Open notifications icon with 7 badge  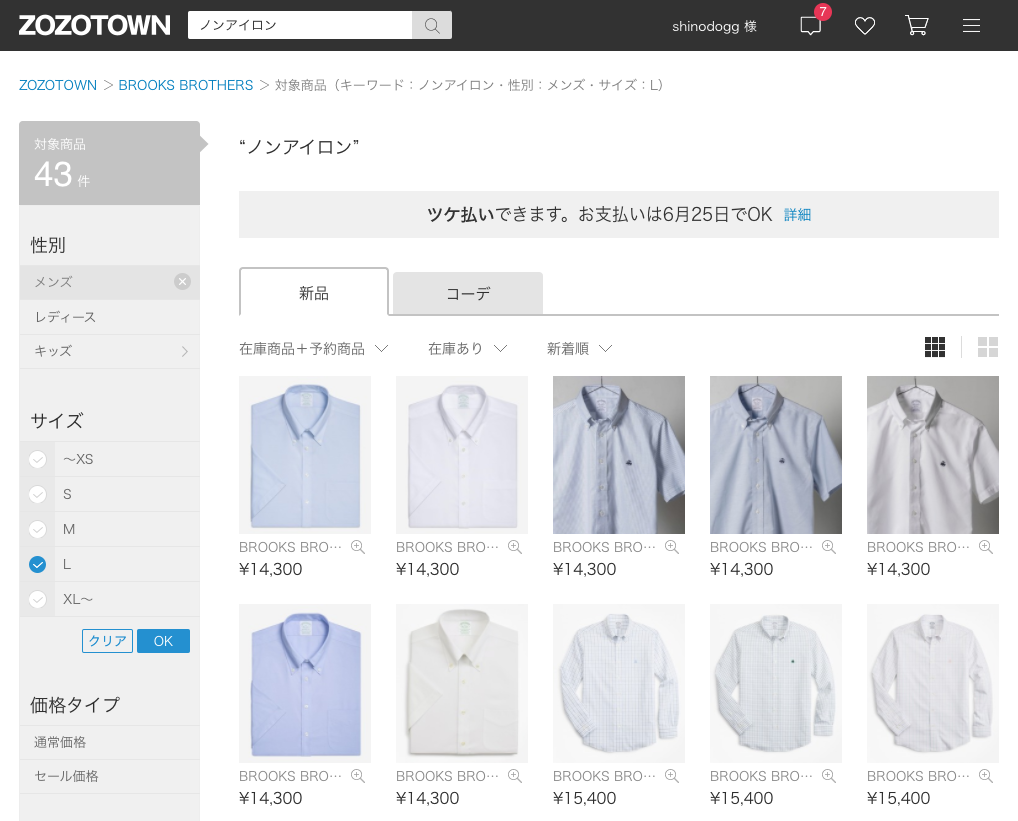(x=812, y=24)
